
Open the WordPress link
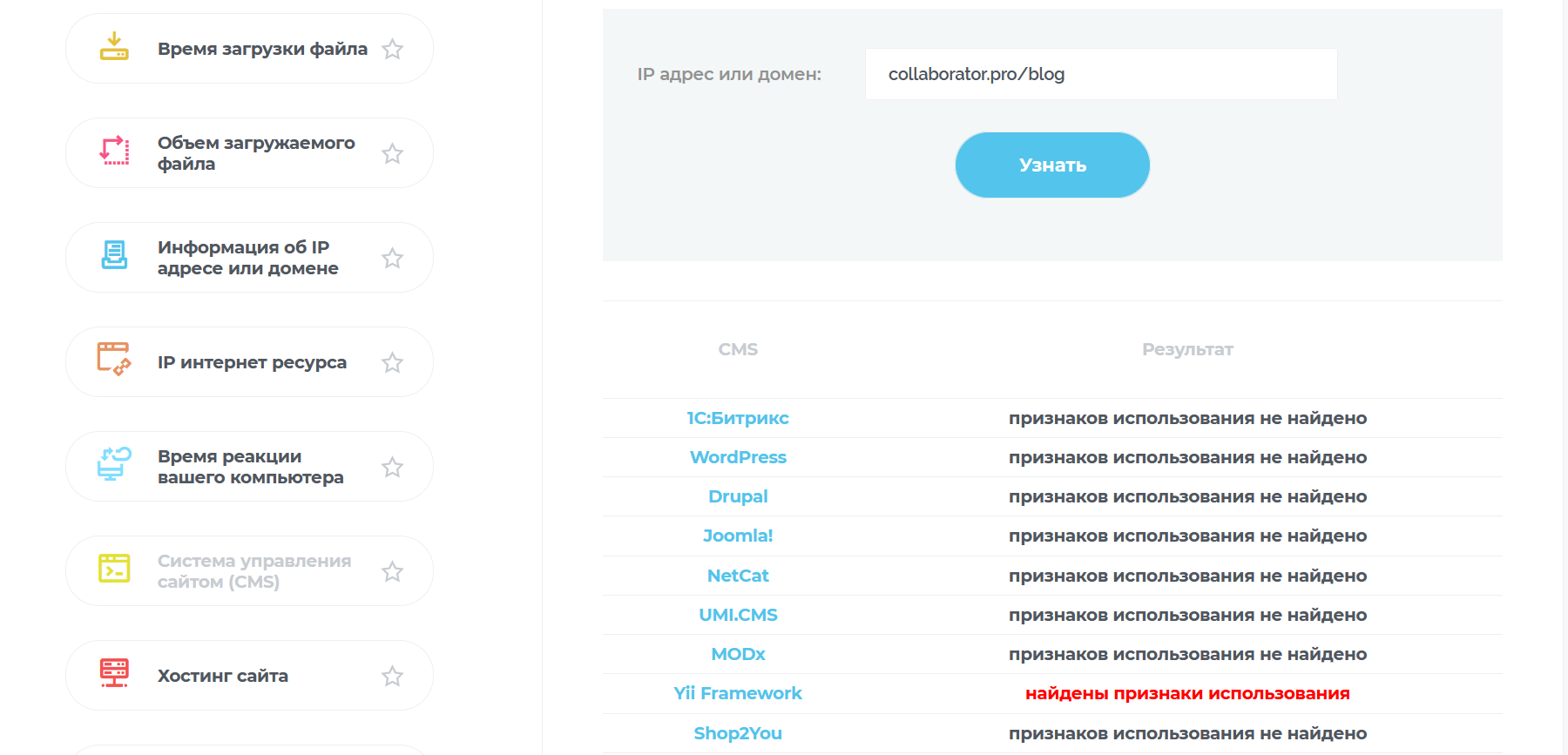pyautogui.click(x=738, y=457)
